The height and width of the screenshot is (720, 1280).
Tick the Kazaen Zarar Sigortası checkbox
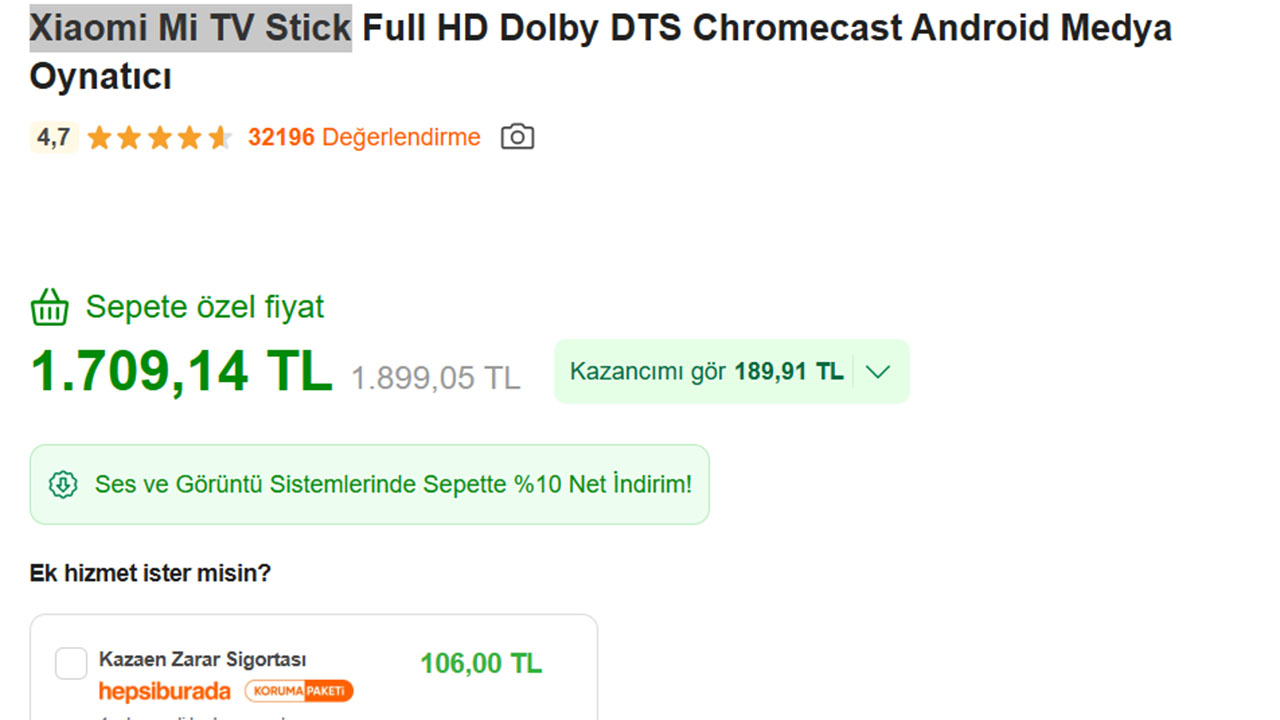pyautogui.click(x=71, y=663)
